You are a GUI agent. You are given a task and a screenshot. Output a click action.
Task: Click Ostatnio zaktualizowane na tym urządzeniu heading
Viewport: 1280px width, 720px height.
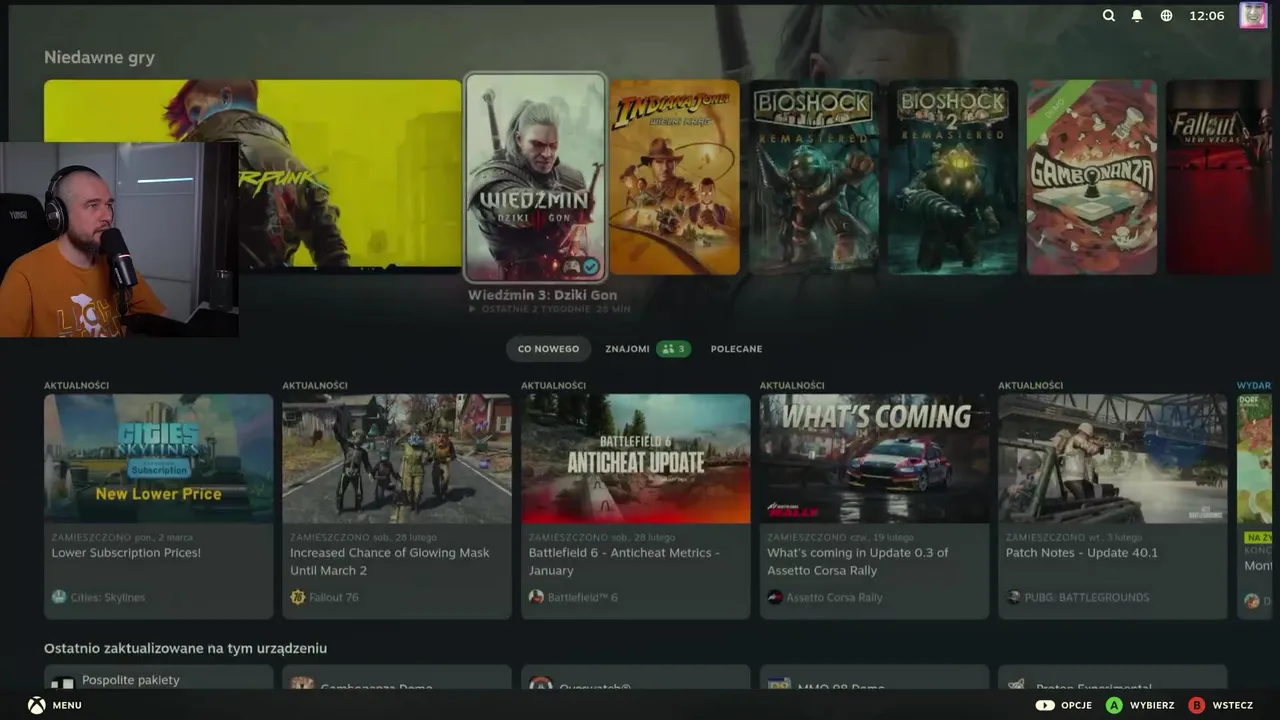185,648
